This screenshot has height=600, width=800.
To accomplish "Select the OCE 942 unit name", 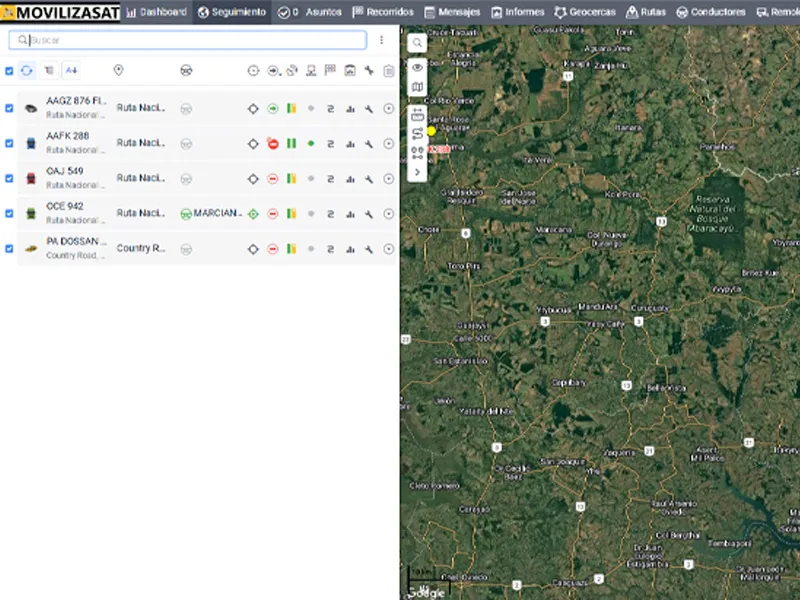I will [65, 206].
